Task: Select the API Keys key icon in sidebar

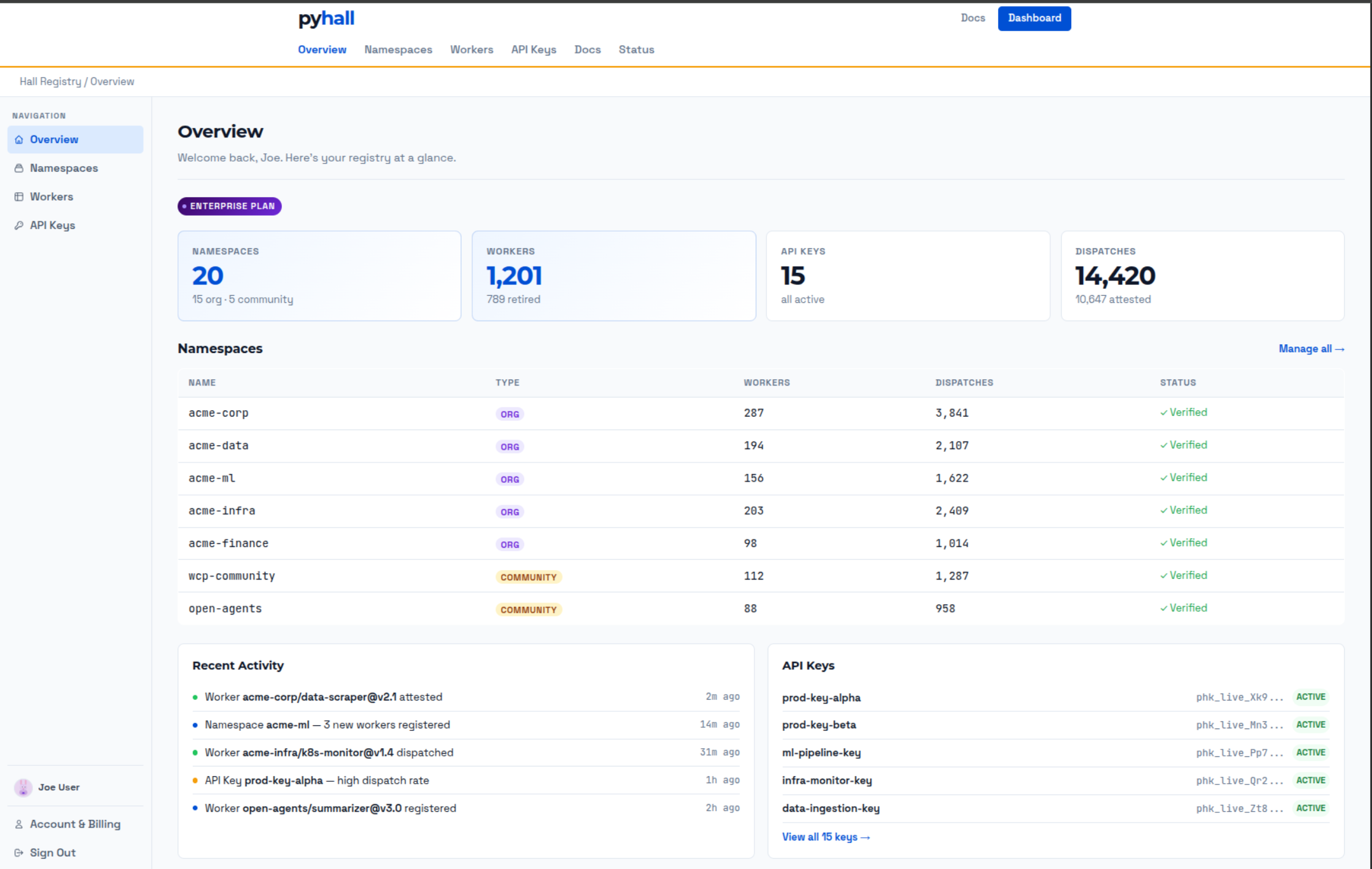Action: coord(19,225)
